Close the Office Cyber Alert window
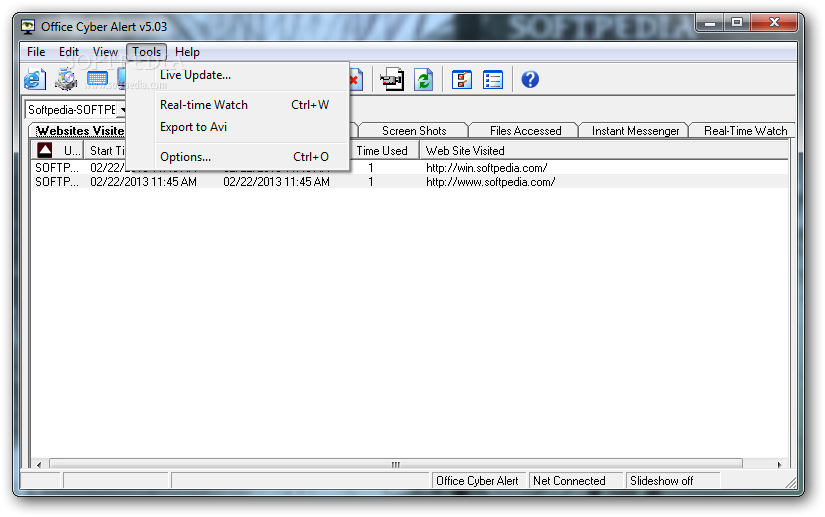825x517 pixels. [x=773, y=23]
